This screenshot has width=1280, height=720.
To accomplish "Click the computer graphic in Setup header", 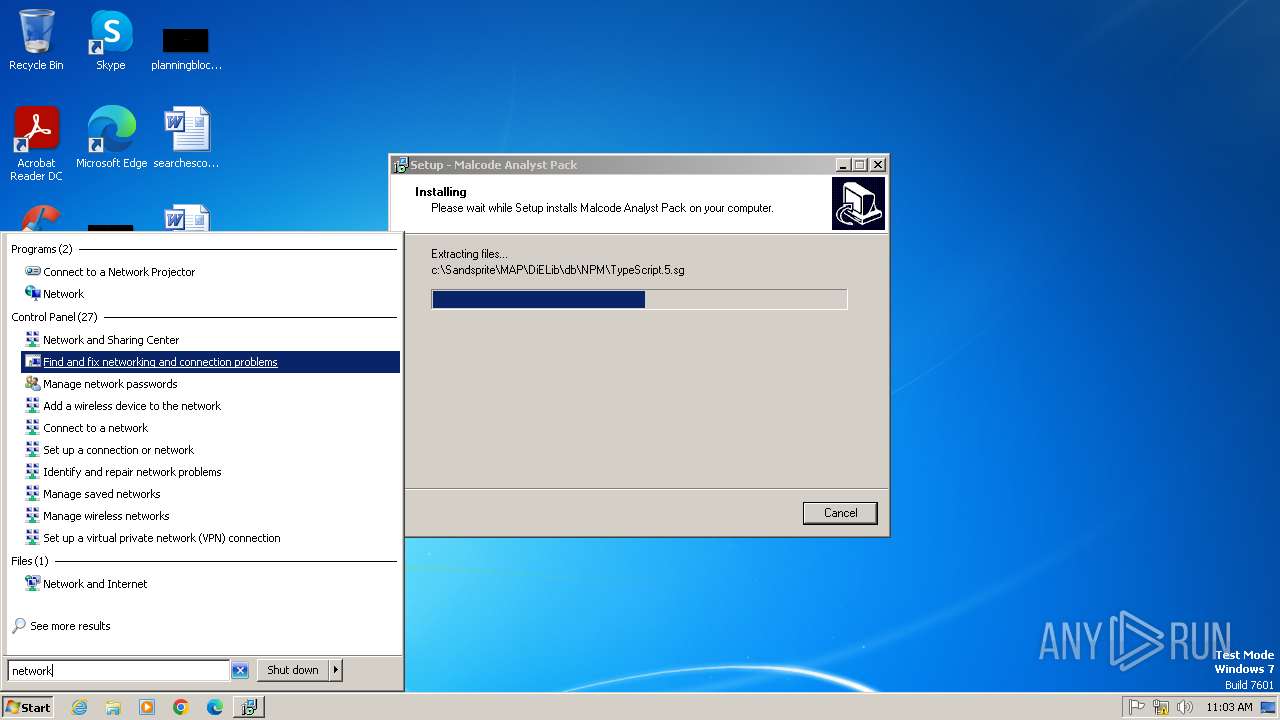I will coord(858,204).
